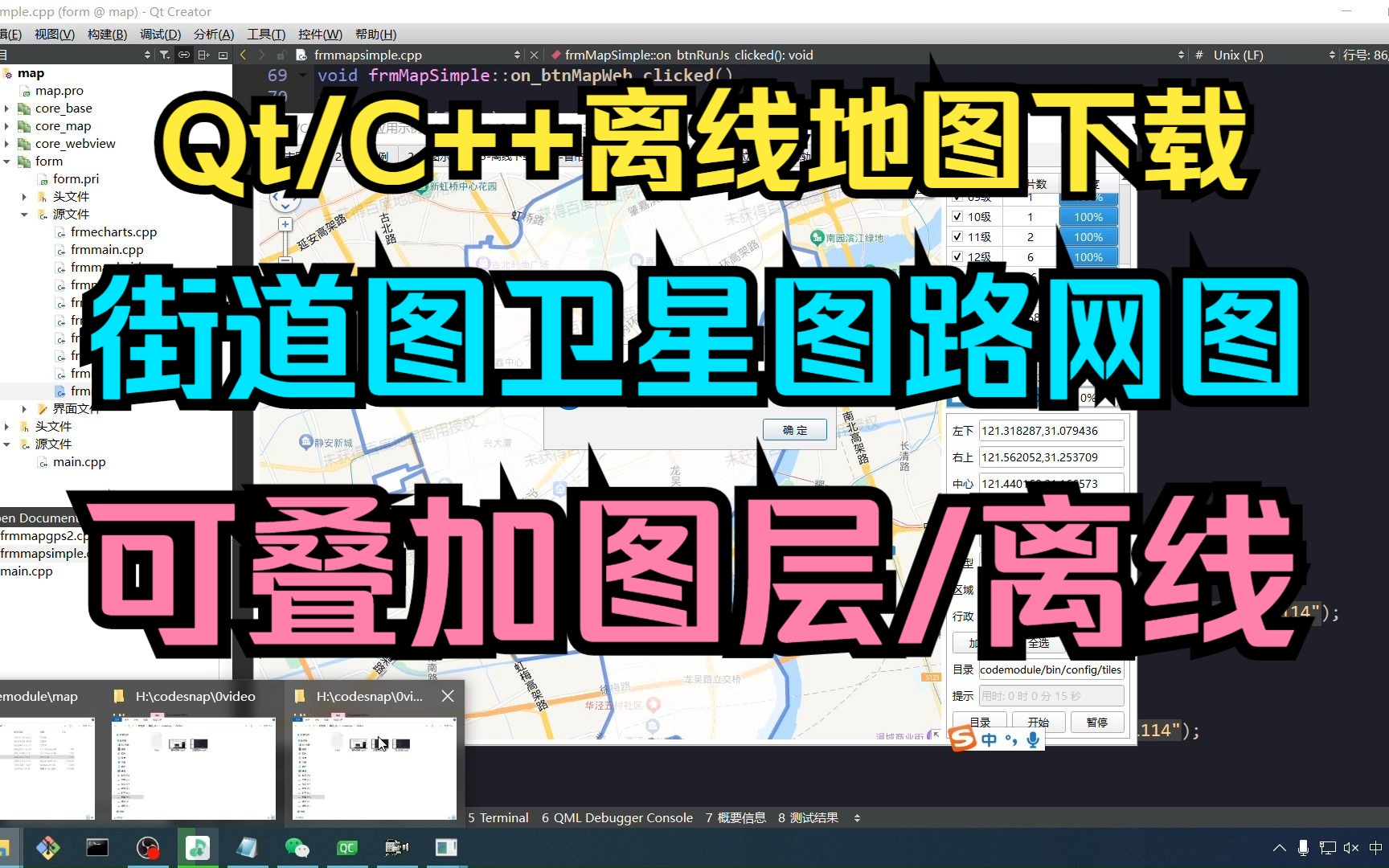Screen dimensions: 1389x868
Task: Toggle synchronize with editor link icon
Action: coord(184,55)
